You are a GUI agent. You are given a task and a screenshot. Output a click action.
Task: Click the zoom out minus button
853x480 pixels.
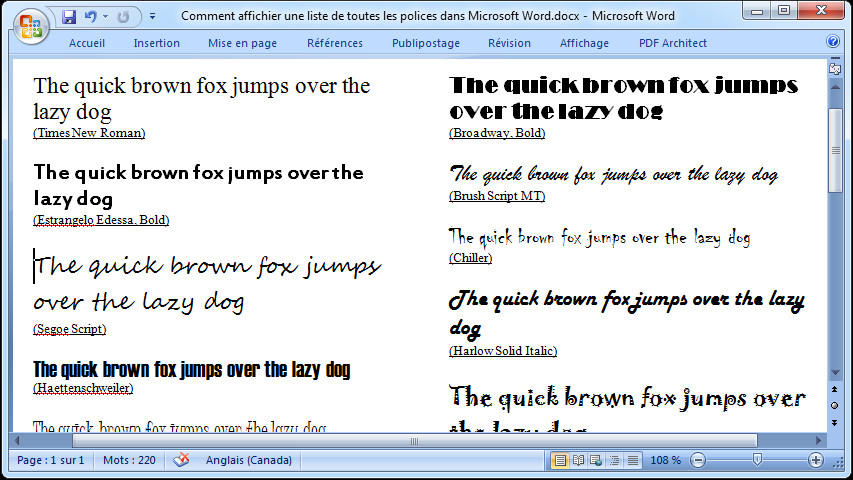coord(698,460)
